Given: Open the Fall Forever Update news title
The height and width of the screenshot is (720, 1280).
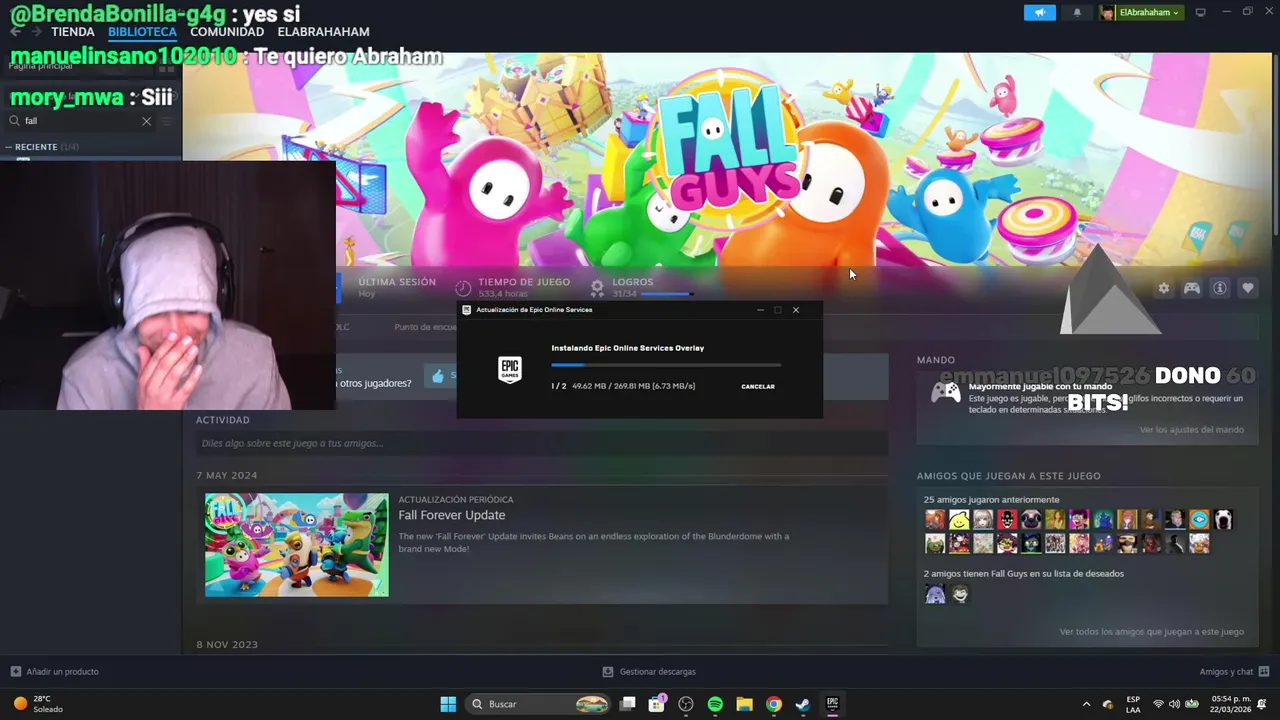Looking at the screenshot, I should click(x=452, y=515).
